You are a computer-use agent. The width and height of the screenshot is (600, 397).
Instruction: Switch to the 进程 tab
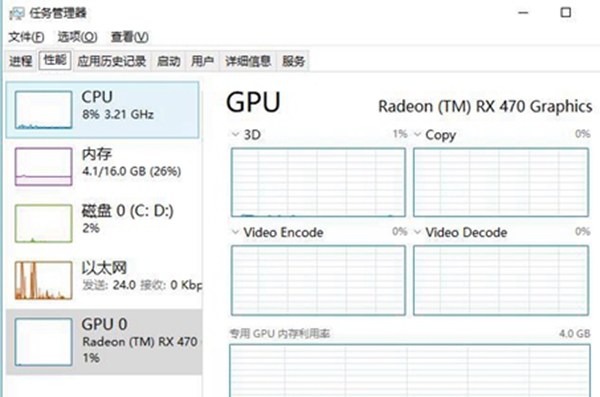click(21, 61)
